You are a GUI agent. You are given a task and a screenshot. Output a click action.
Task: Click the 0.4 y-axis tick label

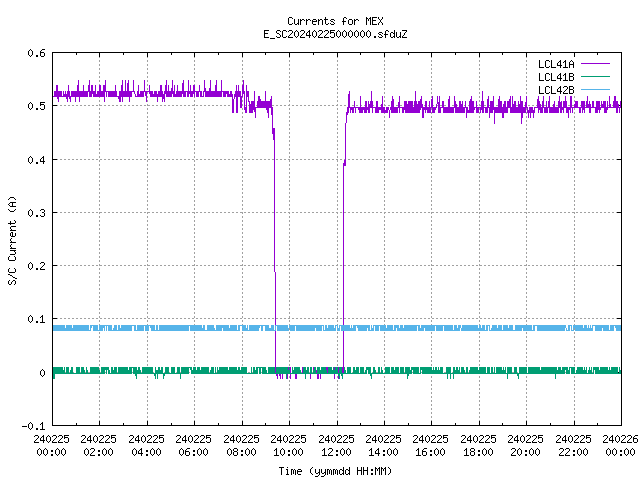click(36, 160)
